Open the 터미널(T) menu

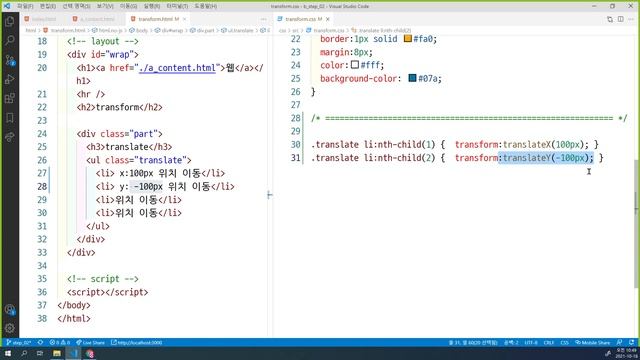click(177, 6)
